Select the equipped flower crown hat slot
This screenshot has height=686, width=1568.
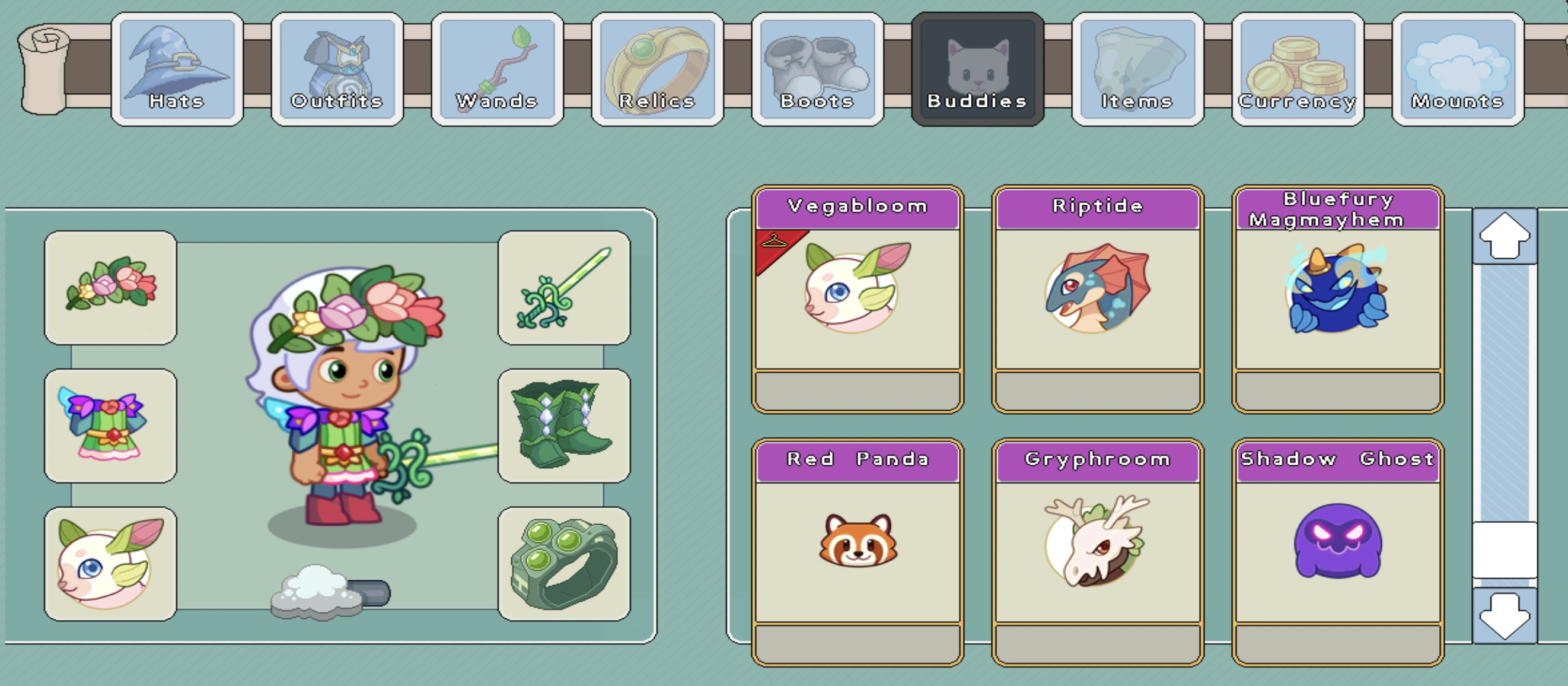111,288
